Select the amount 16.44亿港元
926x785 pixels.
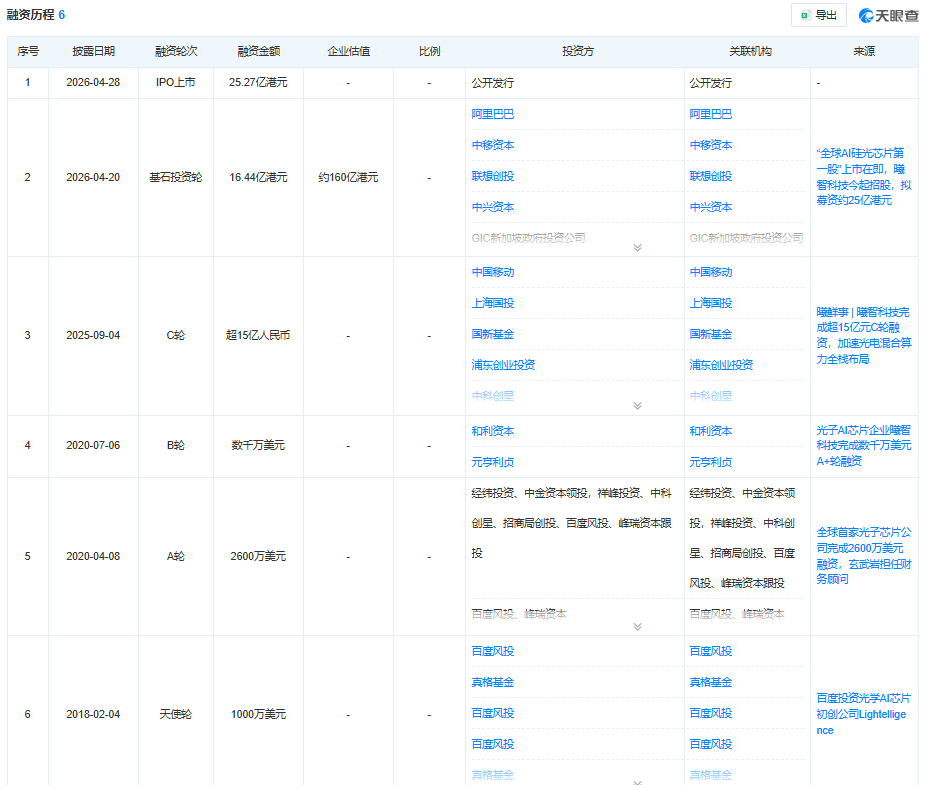pos(258,177)
